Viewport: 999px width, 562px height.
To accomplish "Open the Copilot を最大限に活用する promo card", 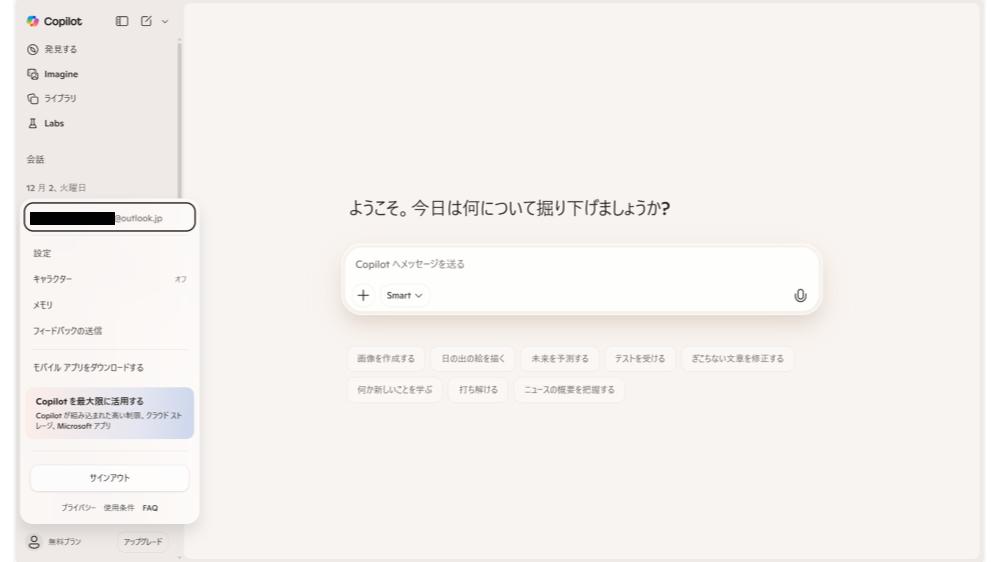I will point(110,413).
